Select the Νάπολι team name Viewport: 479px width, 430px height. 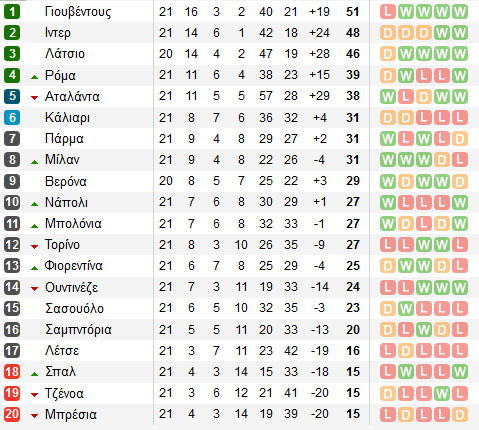tap(66, 202)
